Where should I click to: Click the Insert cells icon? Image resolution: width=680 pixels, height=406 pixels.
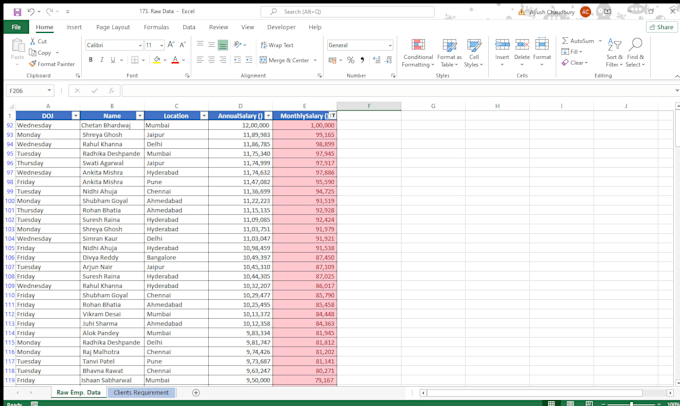click(502, 44)
